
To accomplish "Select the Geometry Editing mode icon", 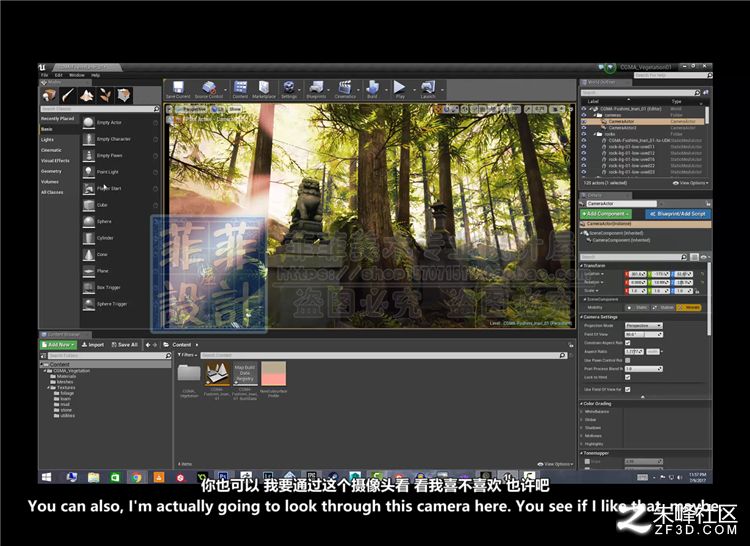I will click(x=123, y=96).
